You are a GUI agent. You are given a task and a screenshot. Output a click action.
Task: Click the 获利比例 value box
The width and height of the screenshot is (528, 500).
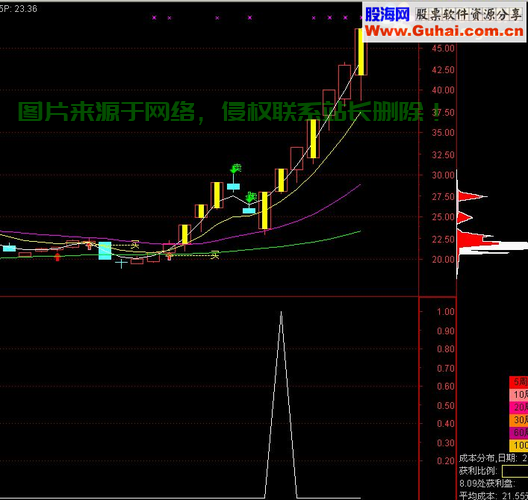click(515, 471)
